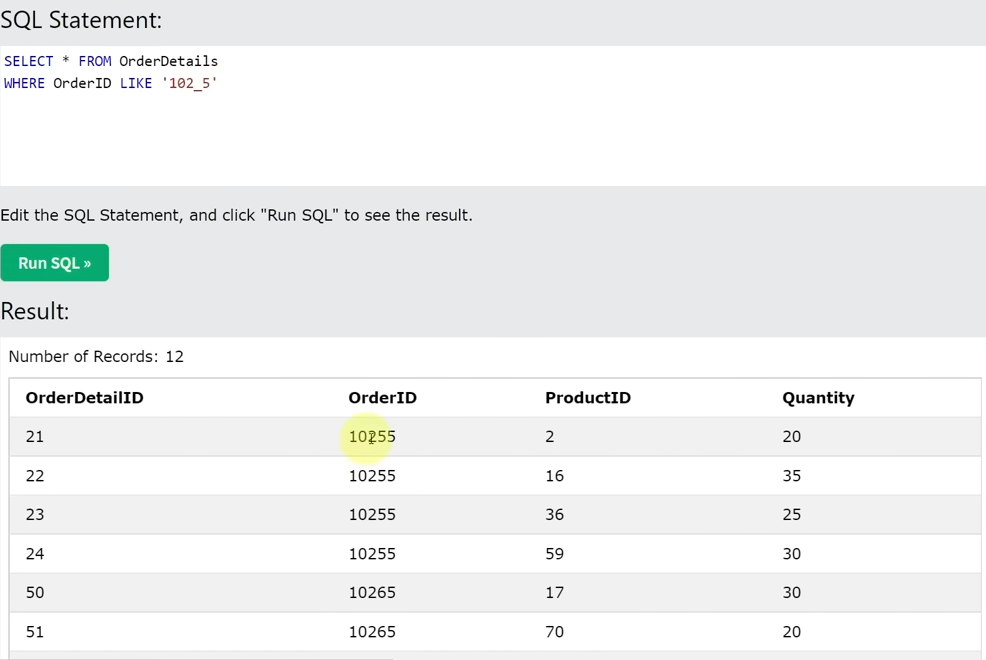Click Quantity 20 in row 21

pos(792,437)
